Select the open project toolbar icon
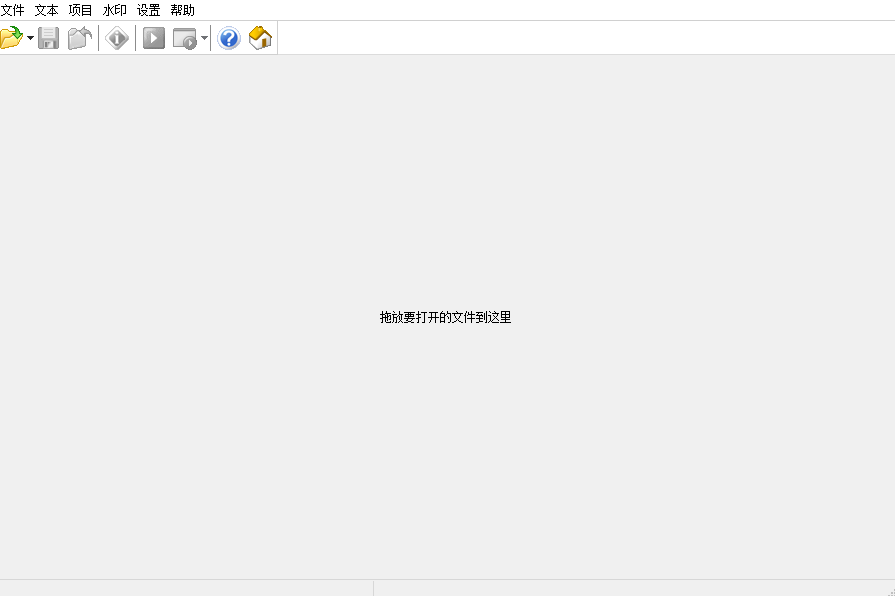 80,38
